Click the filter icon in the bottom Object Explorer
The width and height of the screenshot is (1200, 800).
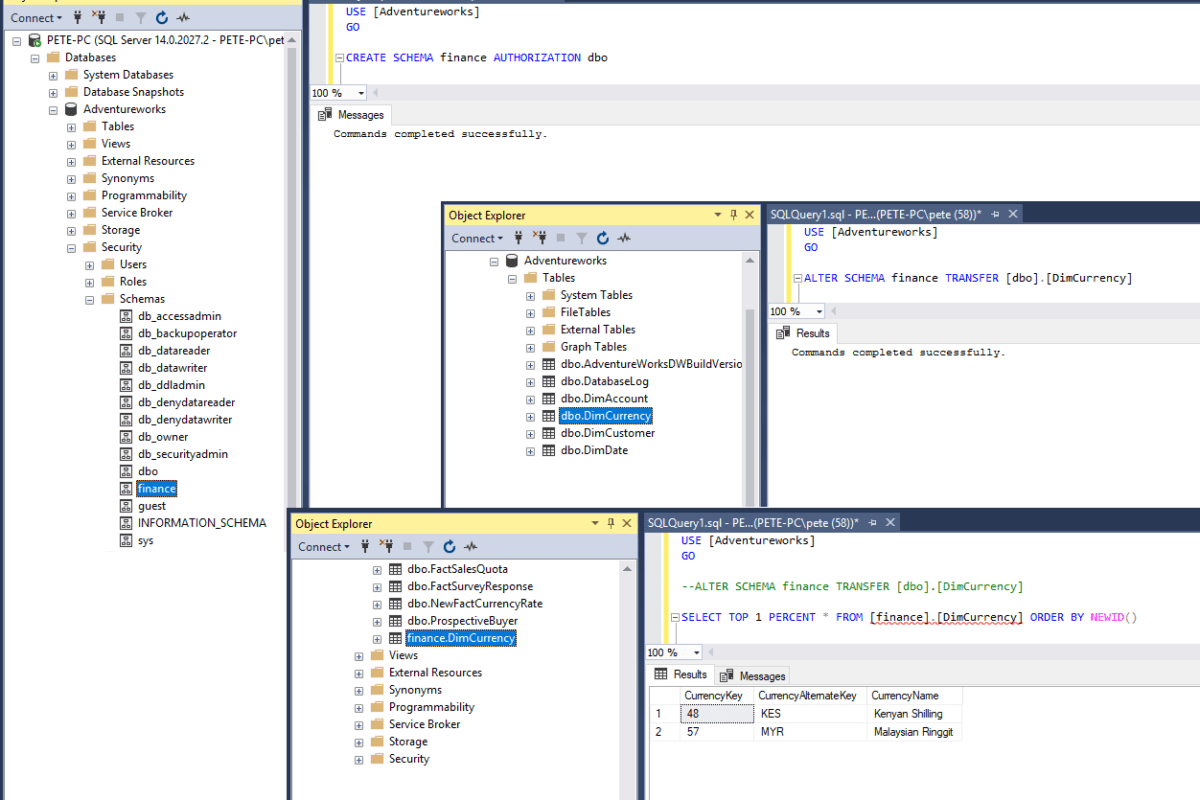coord(429,546)
